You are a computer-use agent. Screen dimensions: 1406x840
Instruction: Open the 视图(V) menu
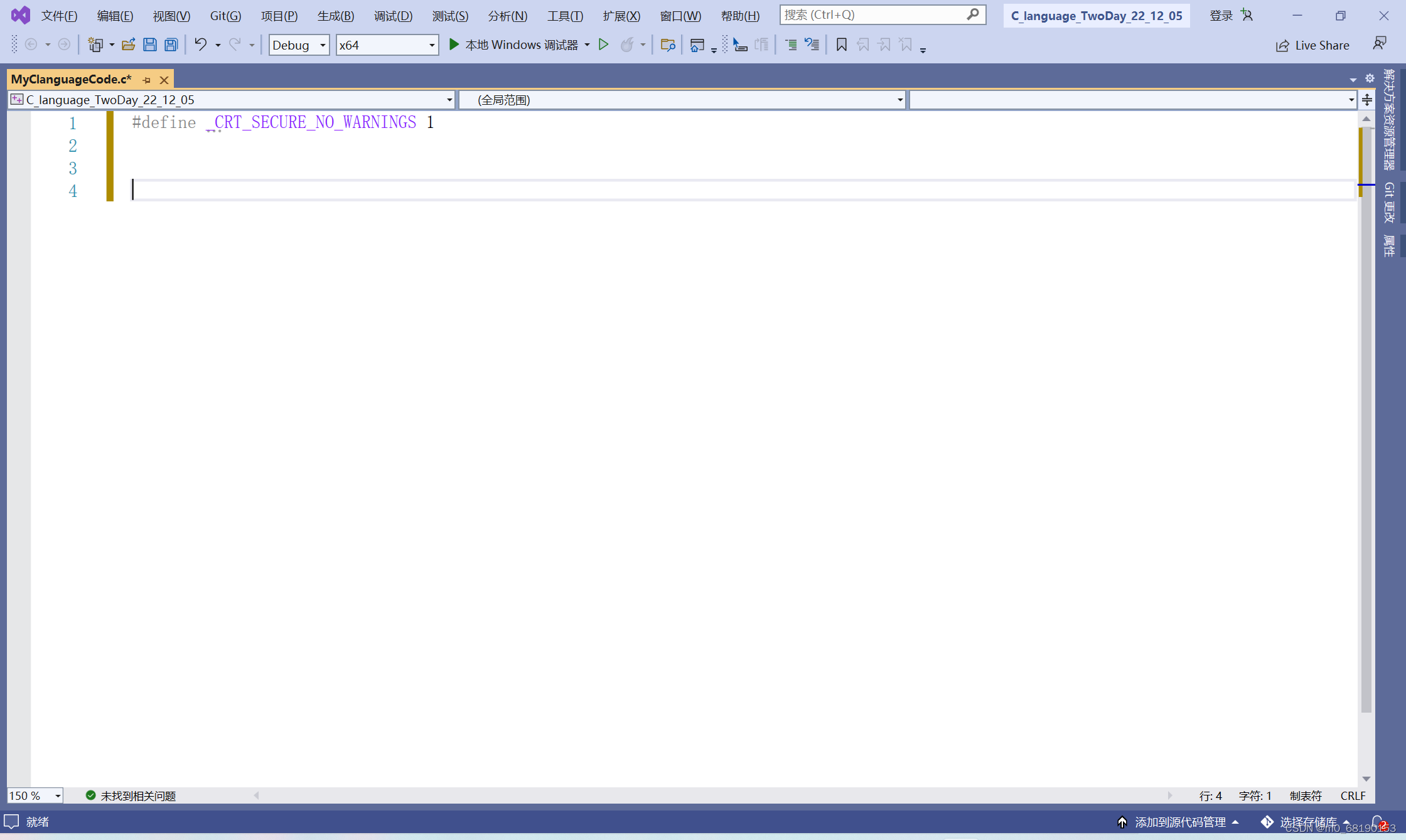171,16
